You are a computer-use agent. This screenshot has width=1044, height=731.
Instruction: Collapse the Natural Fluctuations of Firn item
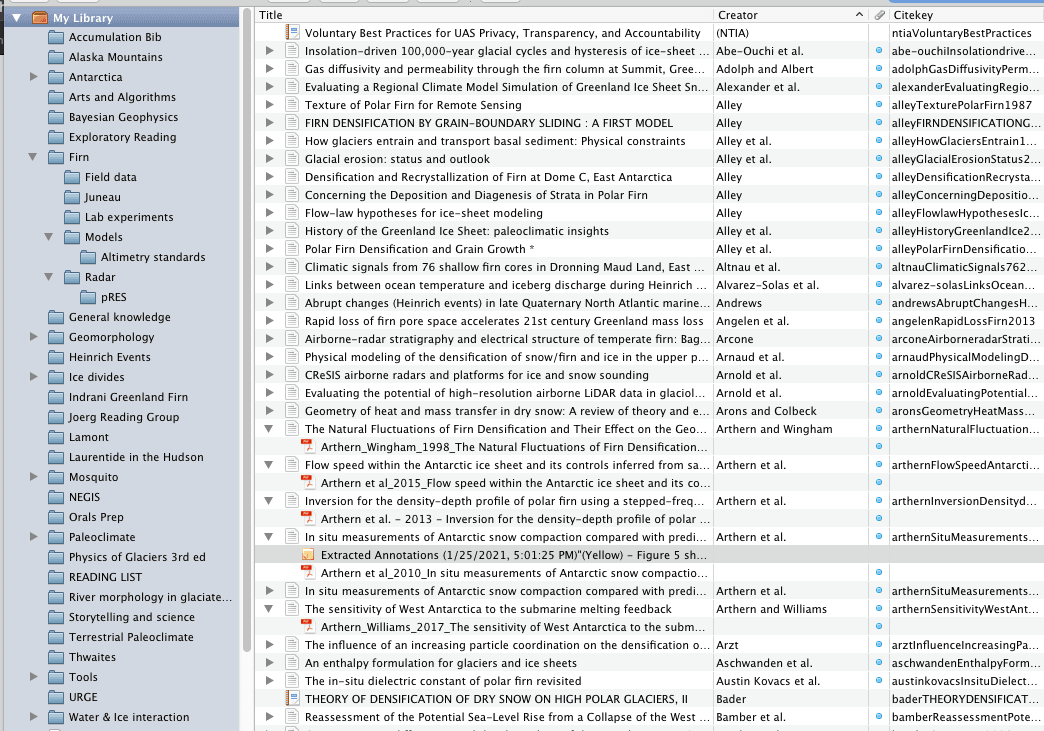tap(269, 429)
